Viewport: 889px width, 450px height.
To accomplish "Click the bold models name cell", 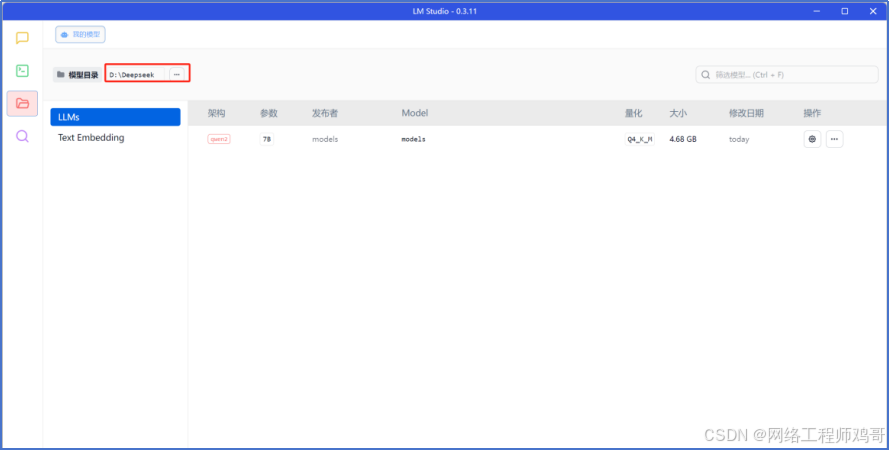I will pyautogui.click(x=413, y=139).
